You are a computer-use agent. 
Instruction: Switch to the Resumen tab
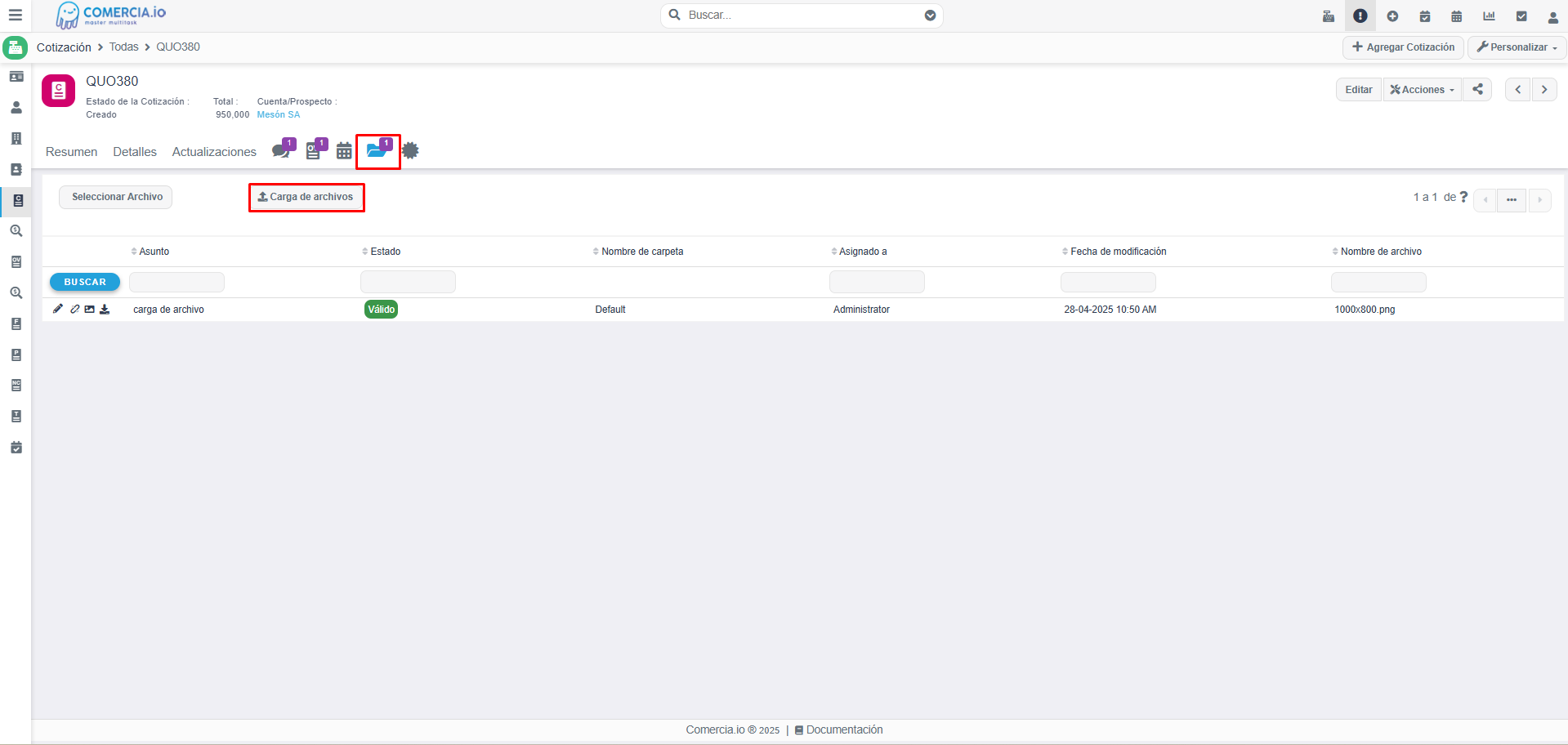(x=71, y=152)
